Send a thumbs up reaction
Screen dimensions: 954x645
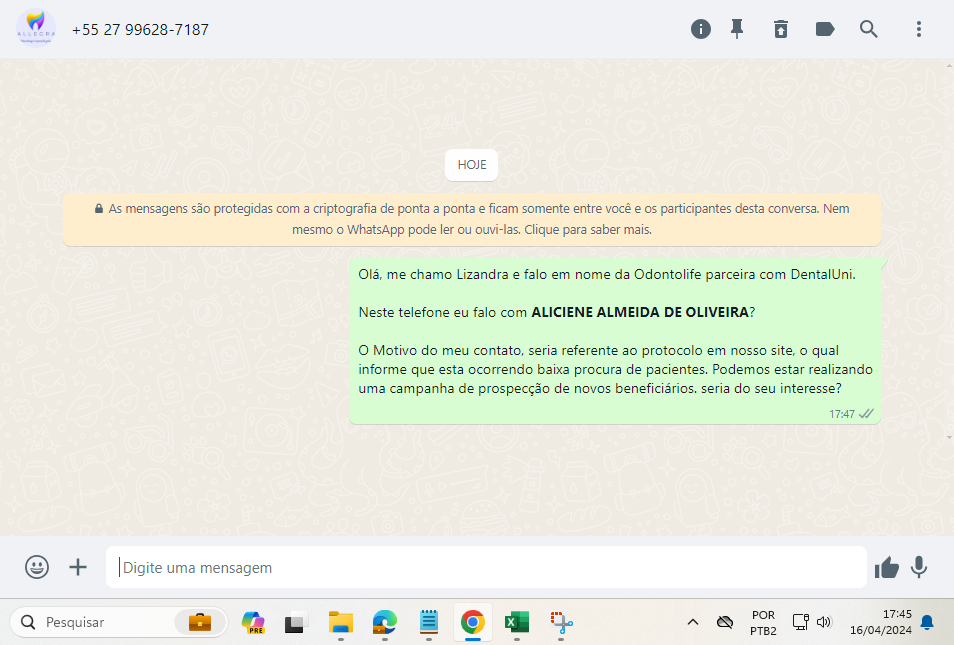[886, 568]
